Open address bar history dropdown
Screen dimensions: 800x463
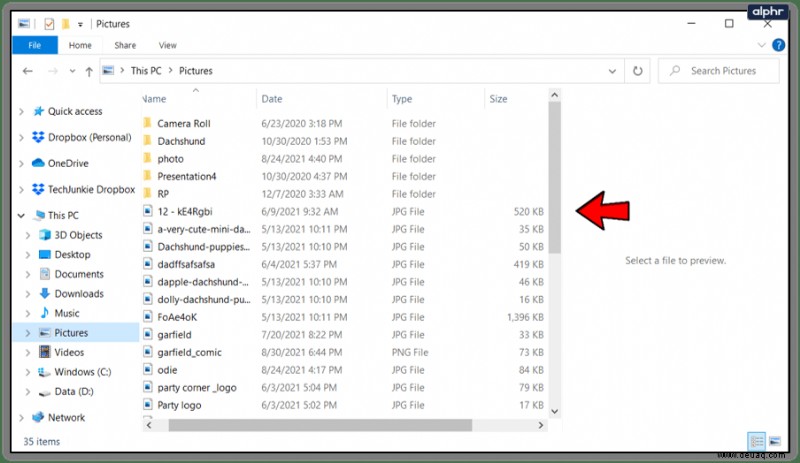point(612,71)
